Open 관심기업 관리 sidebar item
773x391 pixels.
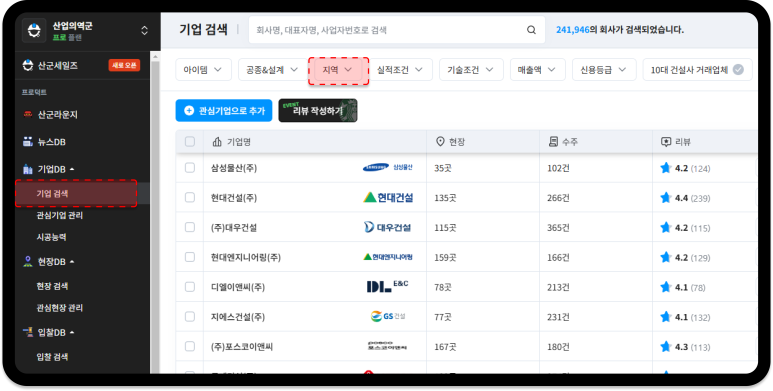(x=60, y=215)
